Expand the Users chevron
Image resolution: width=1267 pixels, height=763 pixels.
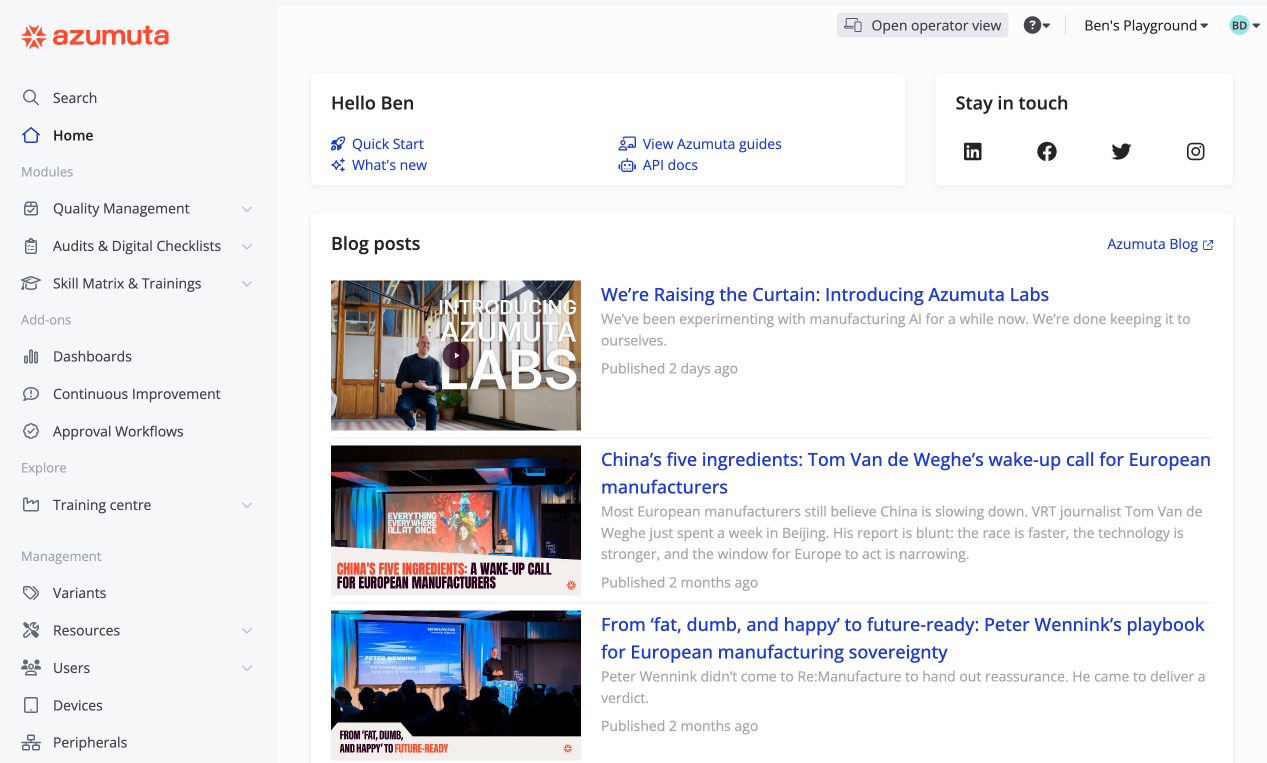tap(247, 668)
